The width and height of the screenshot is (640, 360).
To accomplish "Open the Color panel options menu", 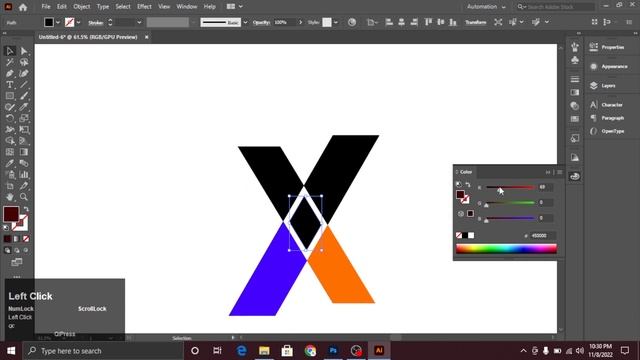I will click(x=560, y=172).
